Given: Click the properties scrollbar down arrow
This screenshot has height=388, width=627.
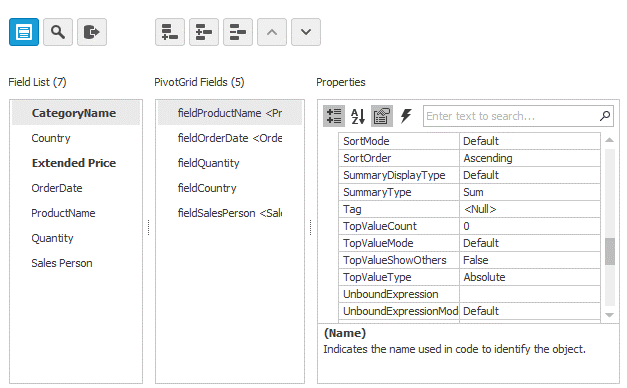Looking at the screenshot, I should (609, 315).
